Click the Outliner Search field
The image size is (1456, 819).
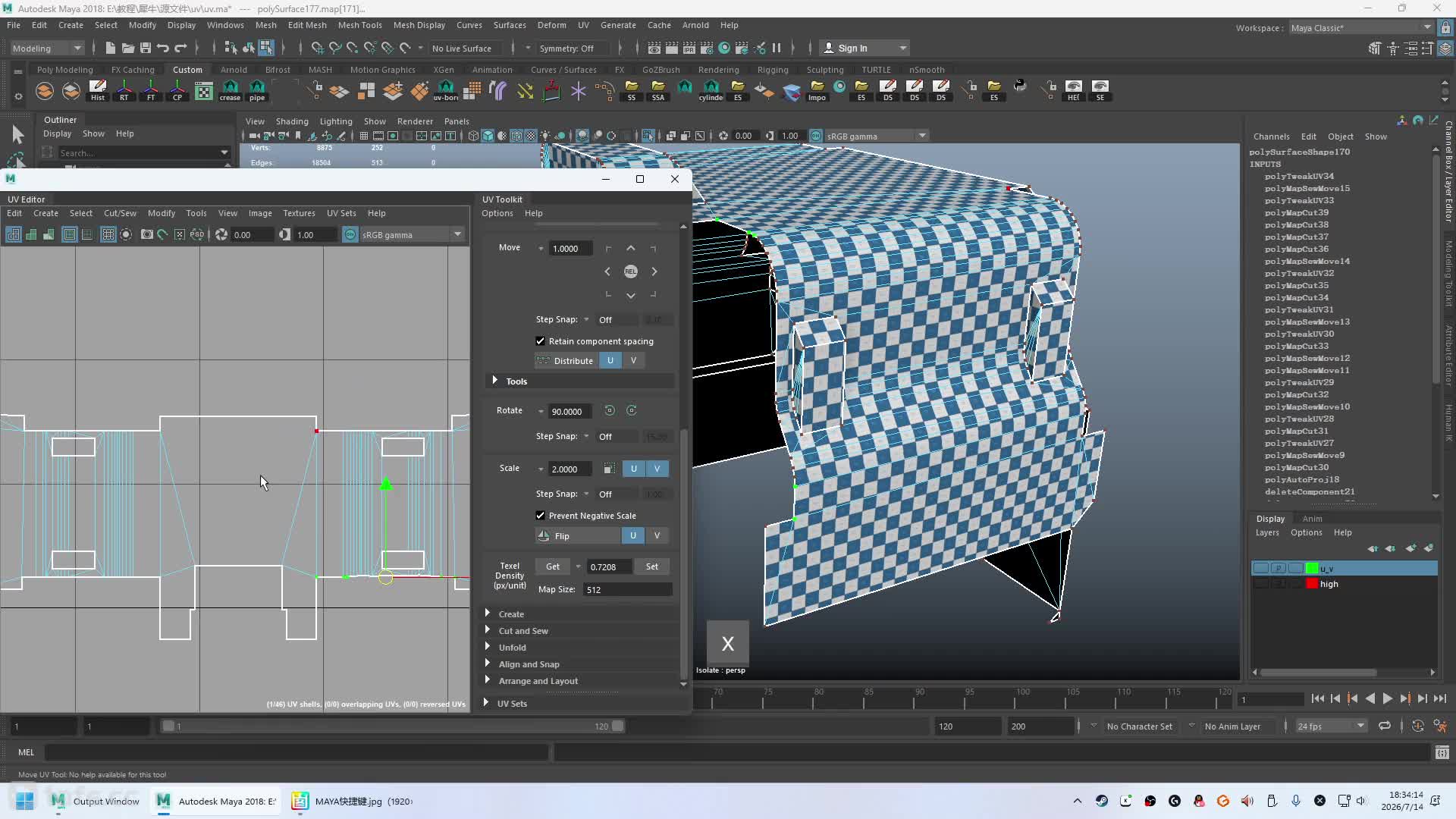point(143,153)
